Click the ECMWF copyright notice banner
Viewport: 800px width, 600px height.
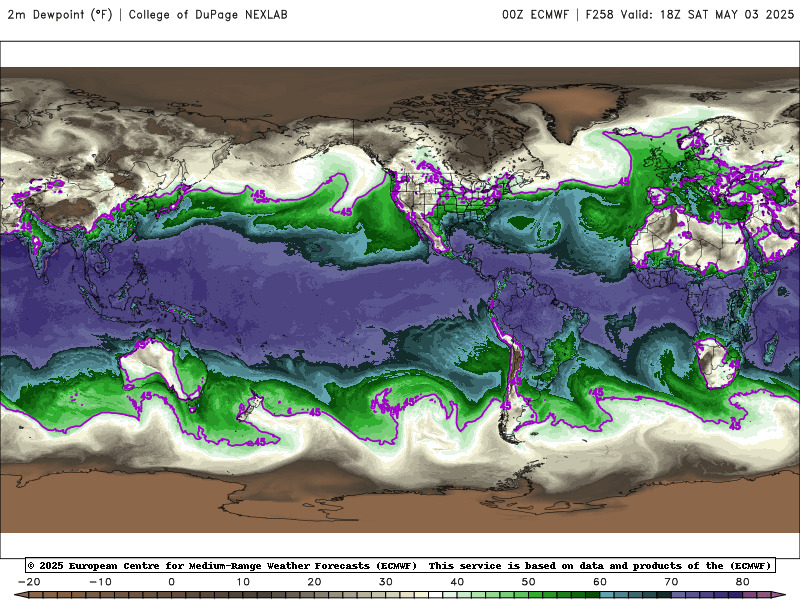(x=400, y=565)
